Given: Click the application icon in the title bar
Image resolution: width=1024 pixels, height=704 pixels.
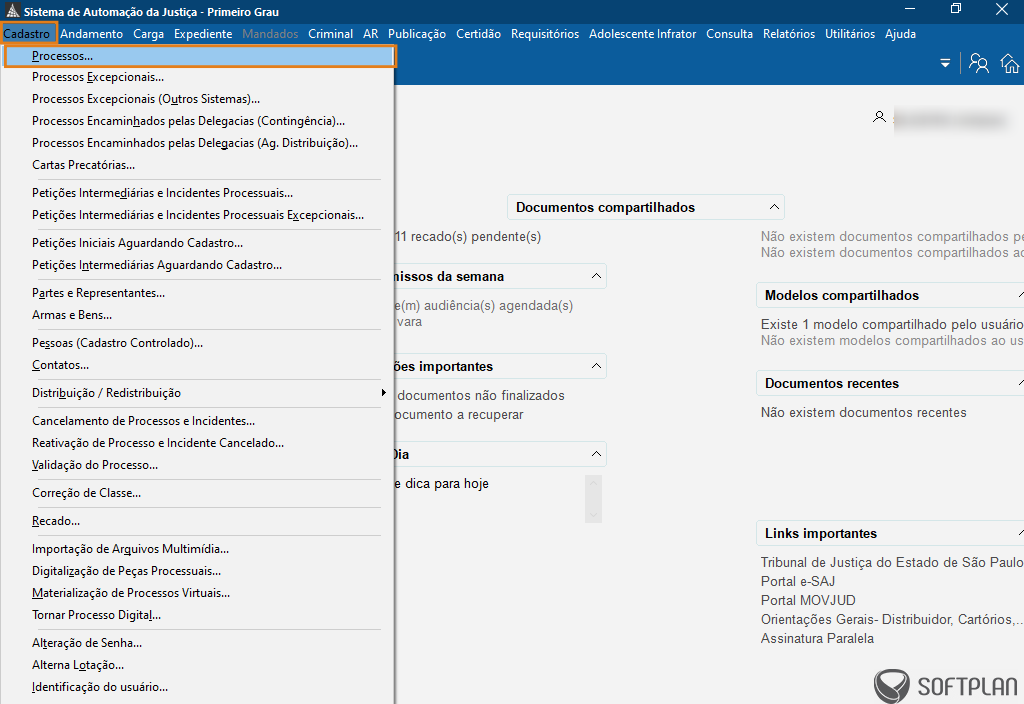Looking at the screenshot, I should [12, 11].
